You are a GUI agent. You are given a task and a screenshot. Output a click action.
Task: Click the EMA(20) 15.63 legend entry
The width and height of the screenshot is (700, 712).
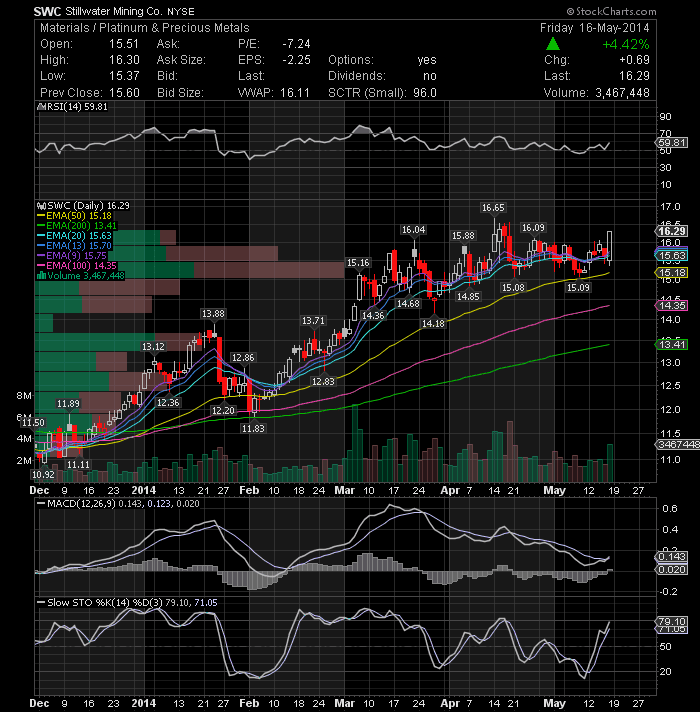79,236
